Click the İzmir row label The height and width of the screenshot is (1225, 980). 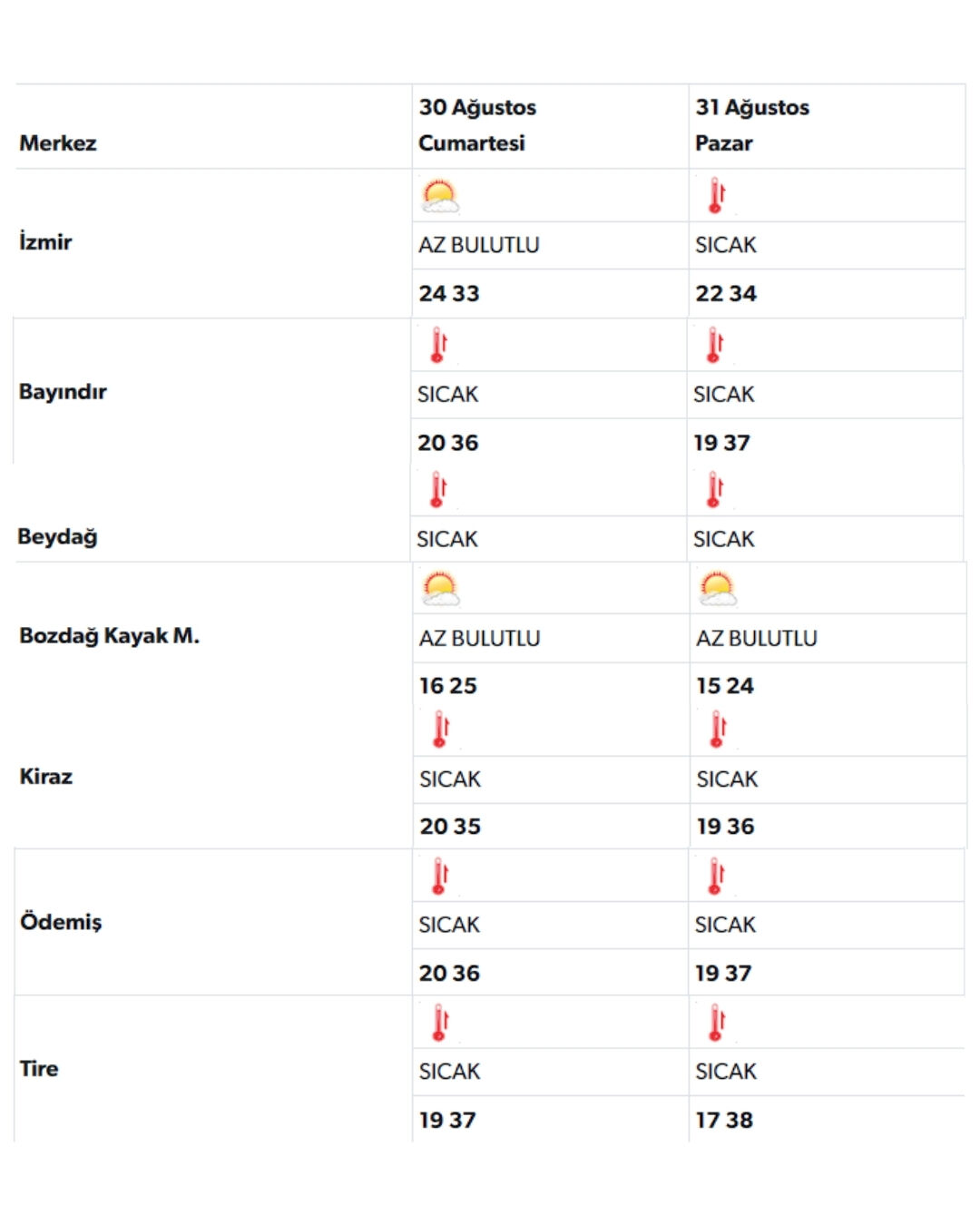tap(45, 242)
